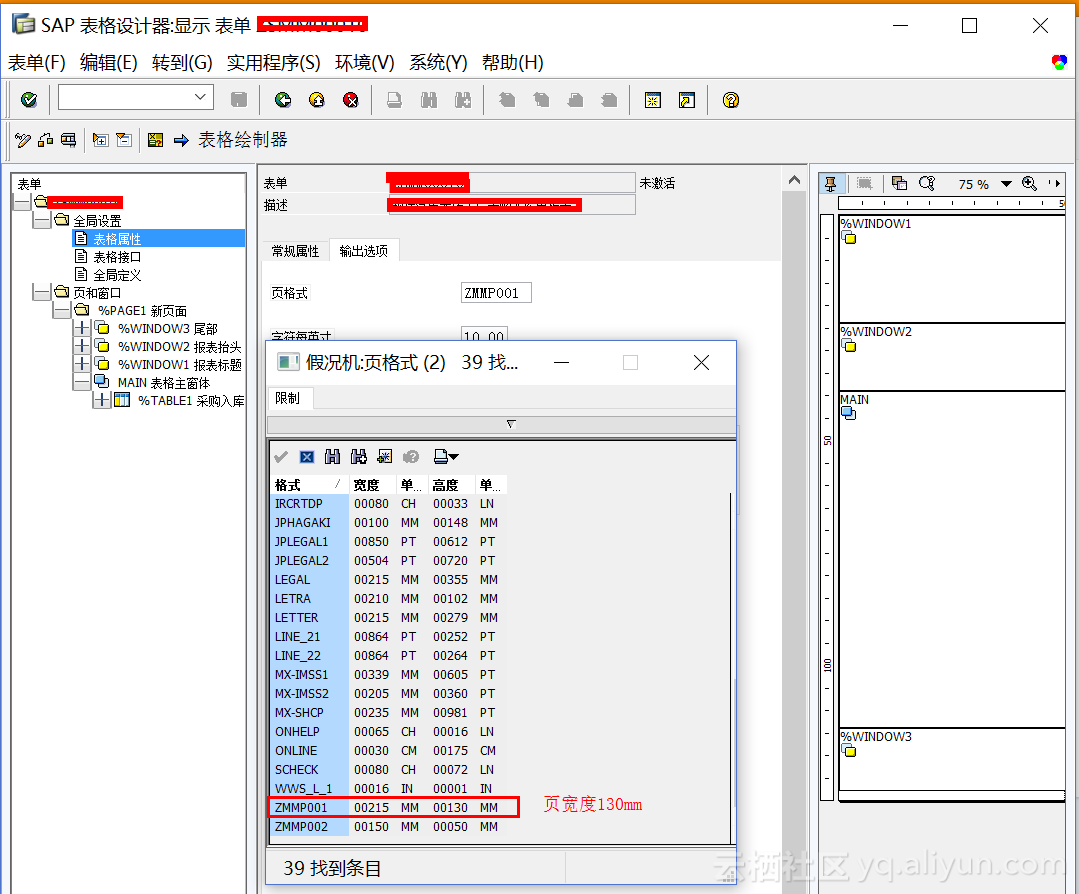Image resolution: width=1079 pixels, height=894 pixels.
Task: Open the 编辑(E) menu
Action: coord(109,63)
